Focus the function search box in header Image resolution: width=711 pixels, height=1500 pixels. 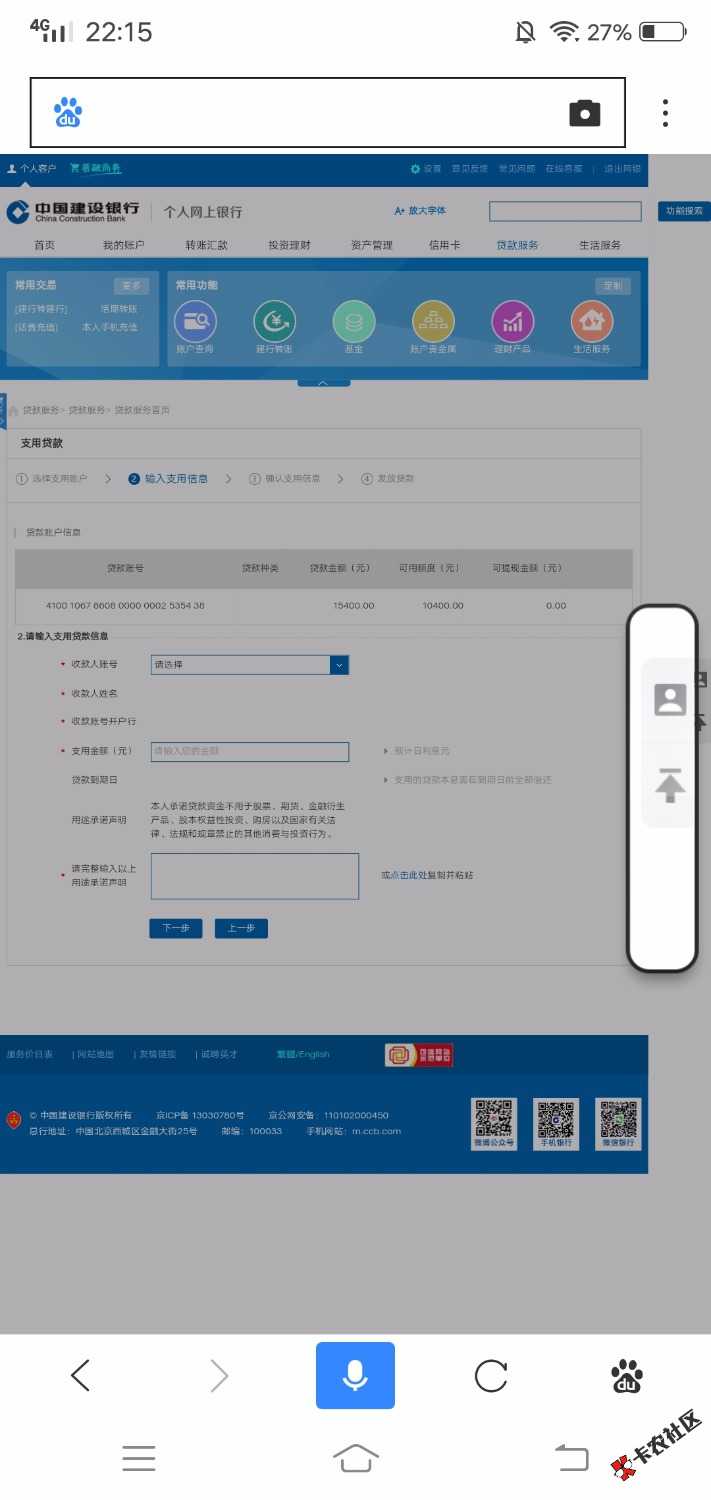(x=565, y=211)
